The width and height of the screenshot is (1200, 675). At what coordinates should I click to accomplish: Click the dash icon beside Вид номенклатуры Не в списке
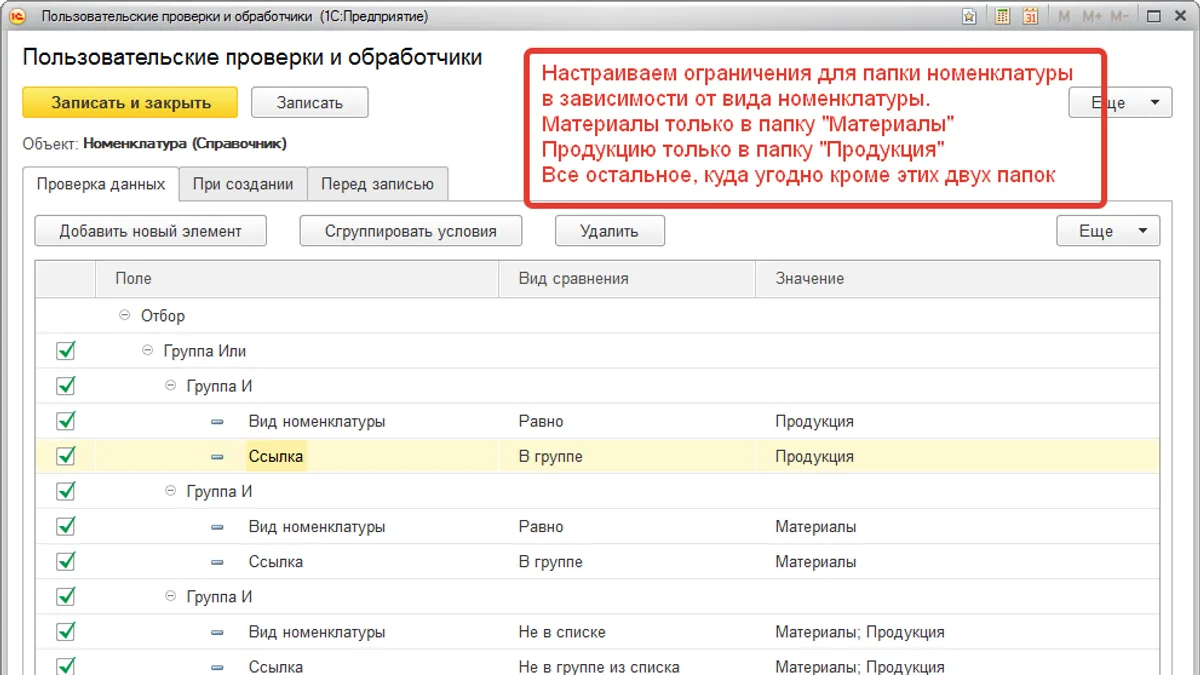tap(218, 632)
